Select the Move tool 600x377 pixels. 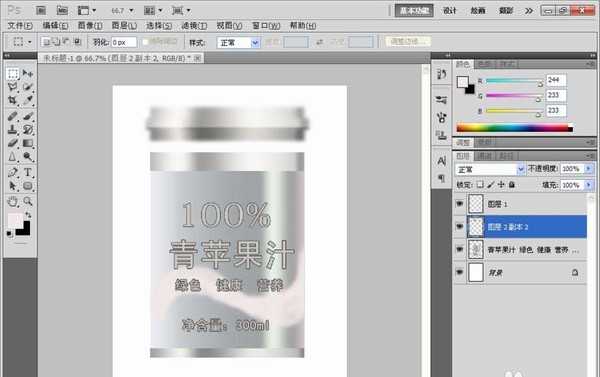[x=28, y=73]
